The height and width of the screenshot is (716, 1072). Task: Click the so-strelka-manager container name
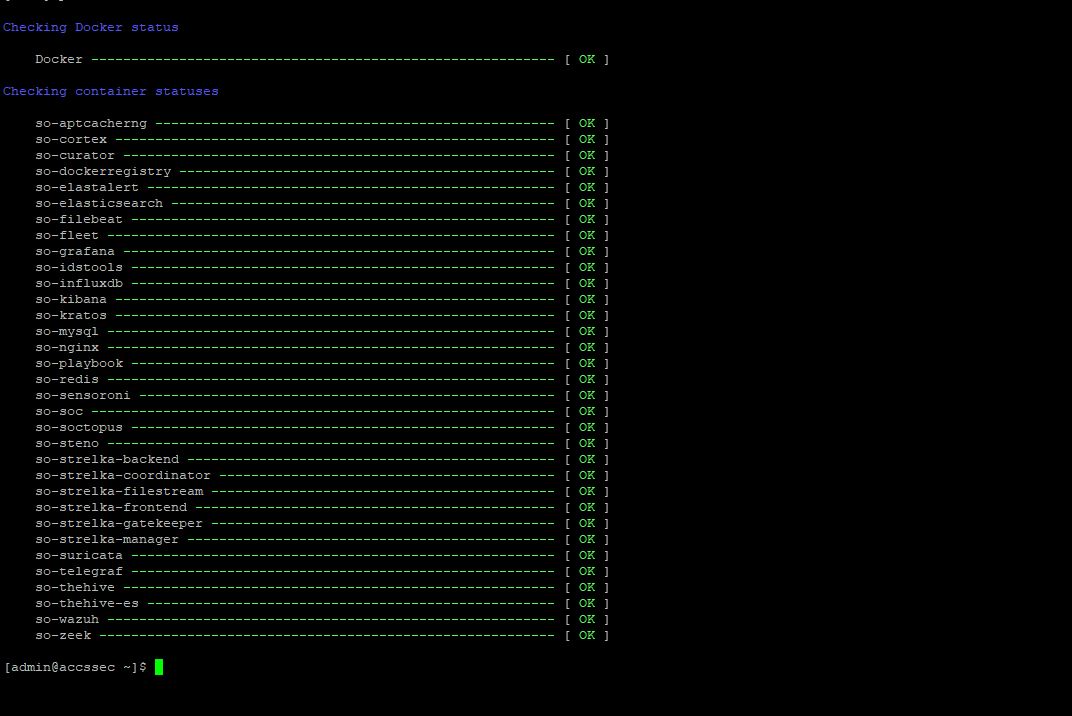[107, 540]
